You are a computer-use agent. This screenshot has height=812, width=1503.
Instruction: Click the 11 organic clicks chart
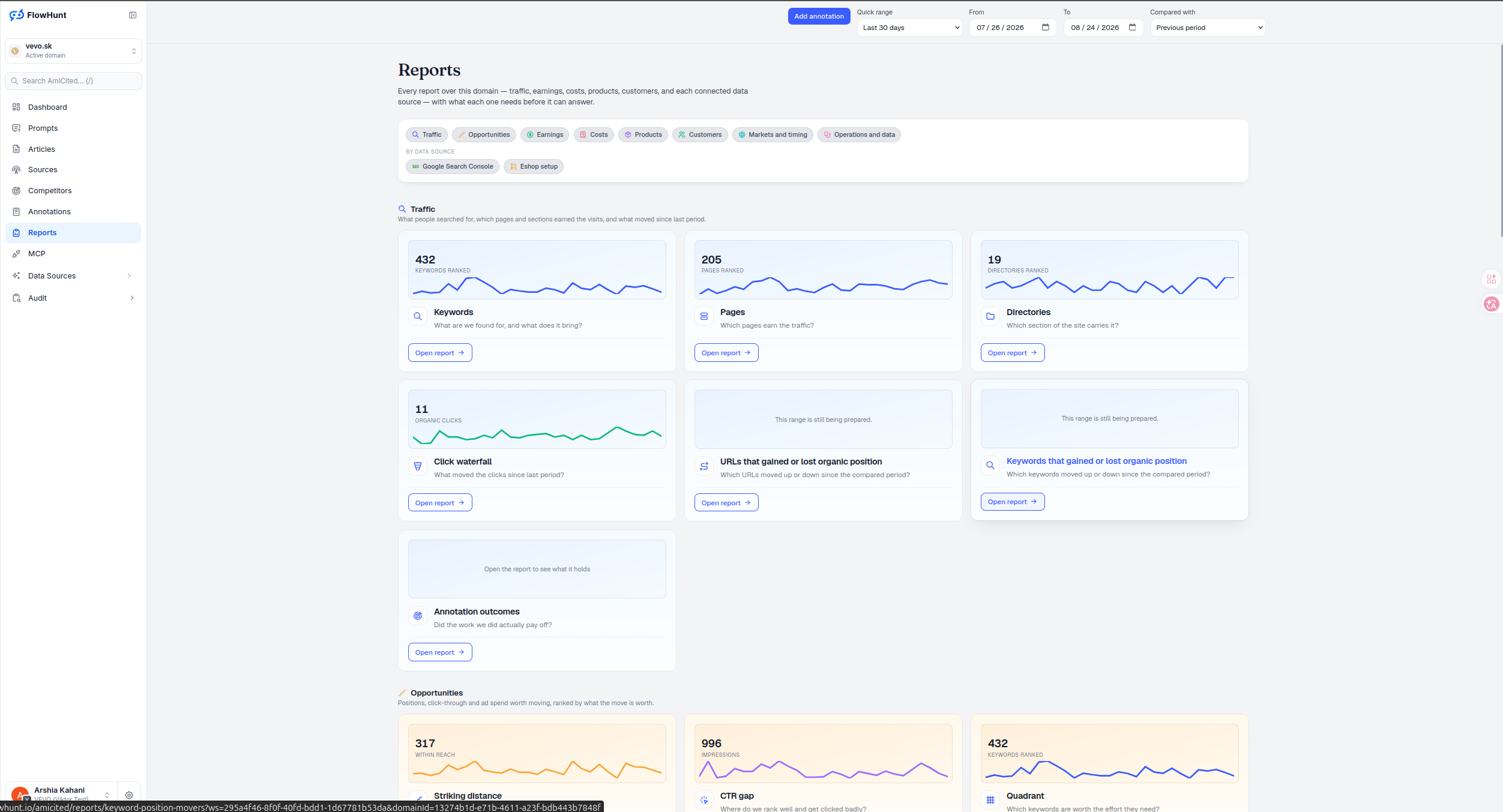[x=537, y=419]
